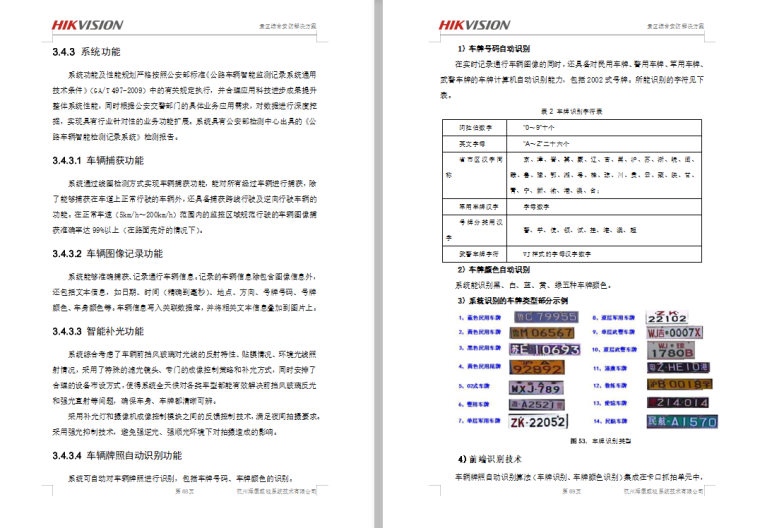Click the 214·014 embassy plate image
The width and height of the screenshot is (760, 528).
[x=676, y=403]
